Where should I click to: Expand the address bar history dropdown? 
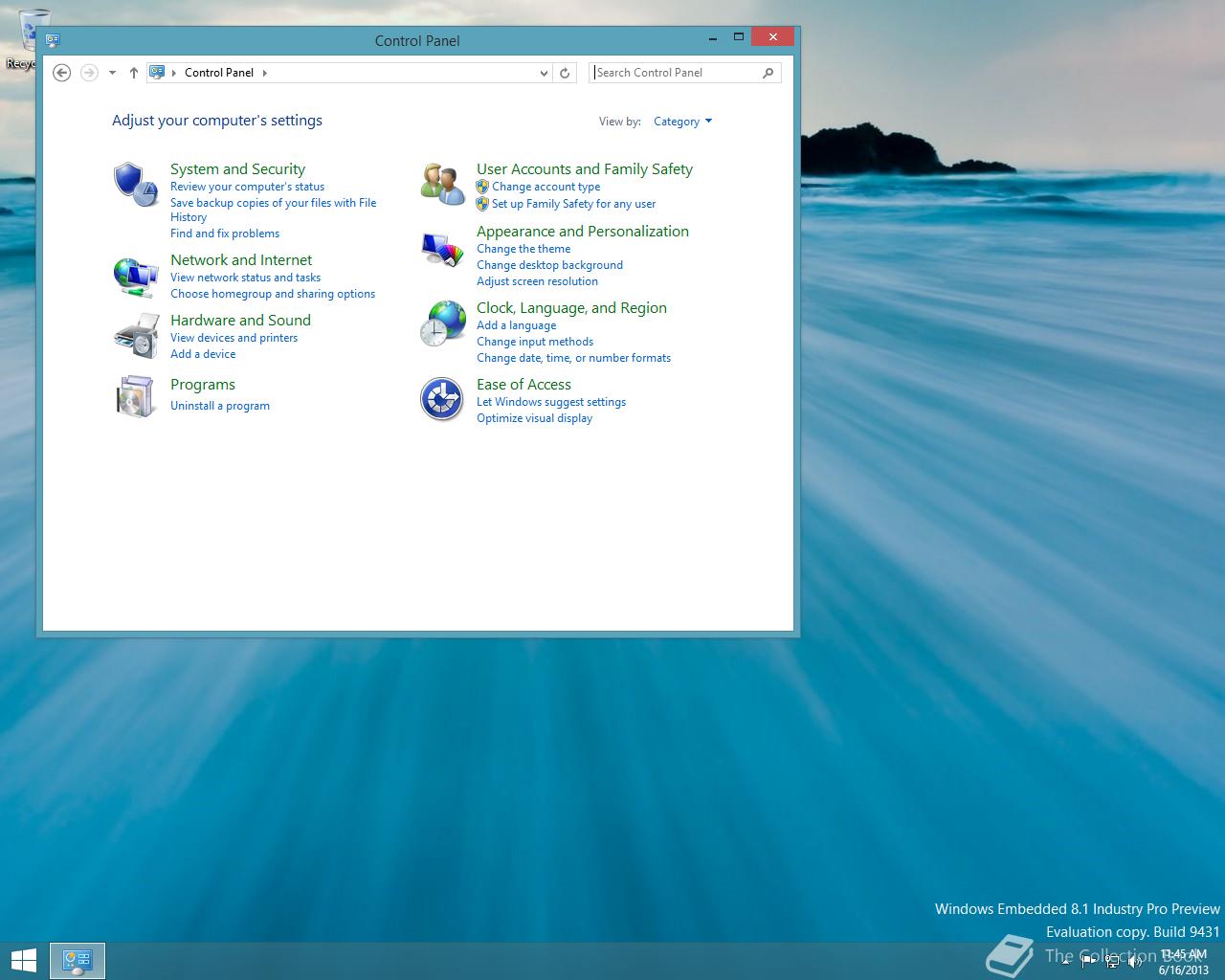point(544,73)
